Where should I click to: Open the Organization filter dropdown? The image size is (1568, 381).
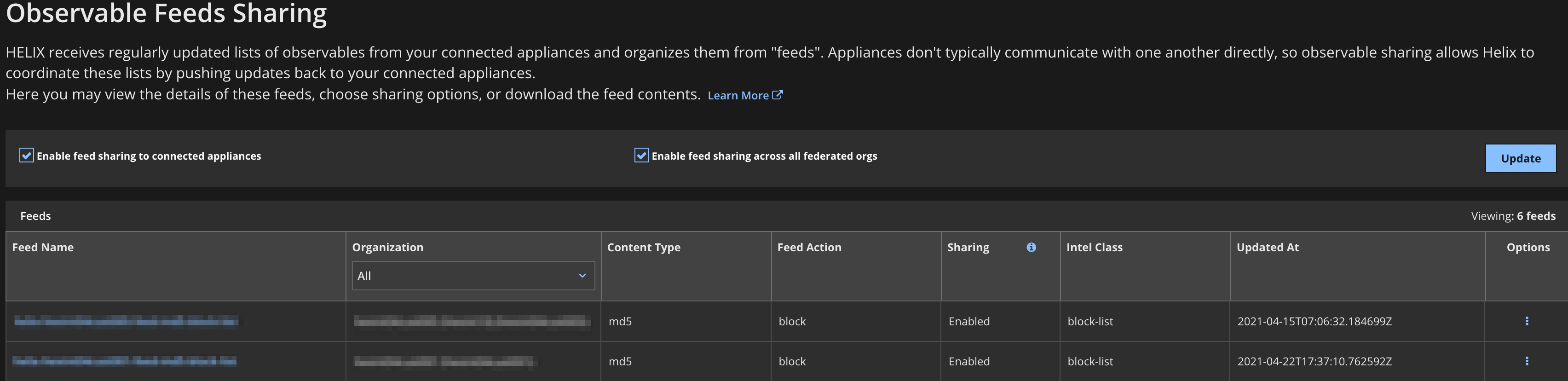(473, 276)
